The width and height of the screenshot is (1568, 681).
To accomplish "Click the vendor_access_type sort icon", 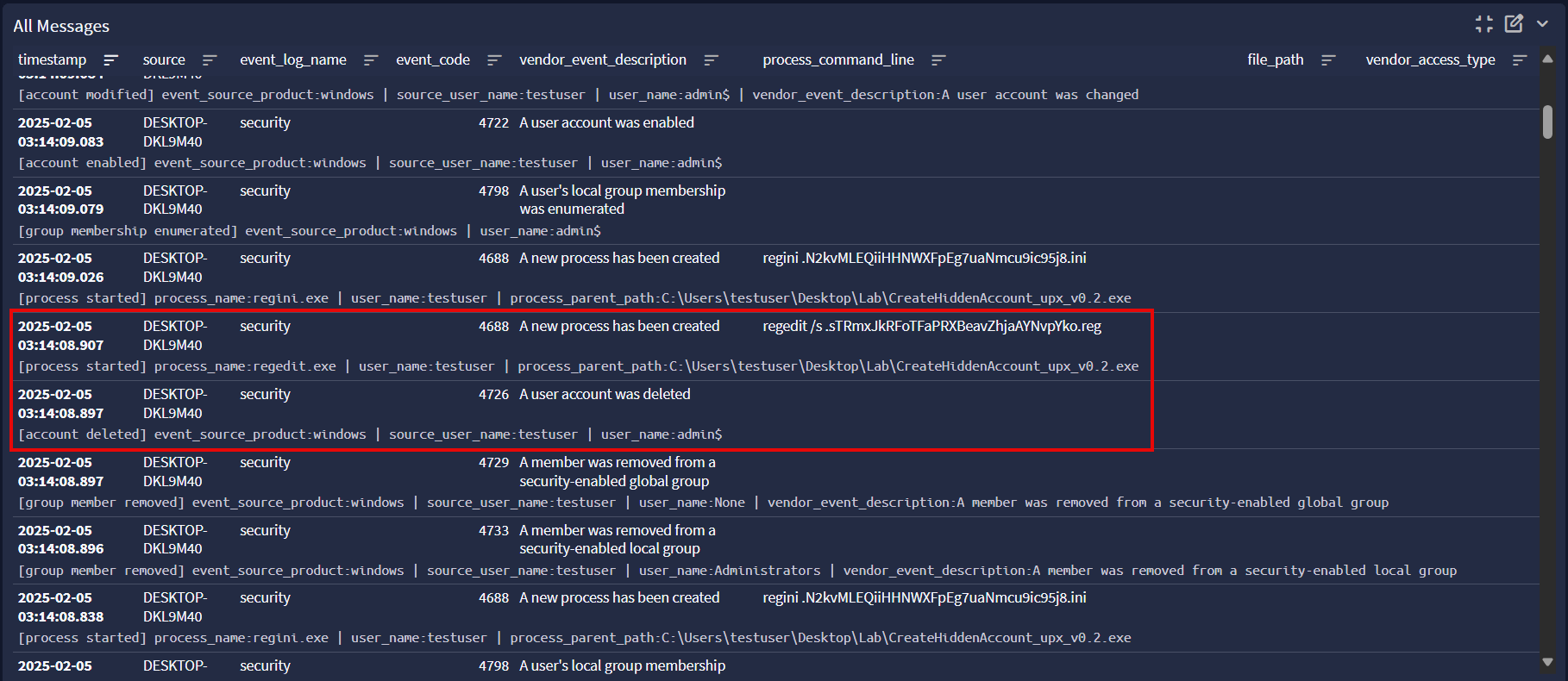I will [1520, 60].
